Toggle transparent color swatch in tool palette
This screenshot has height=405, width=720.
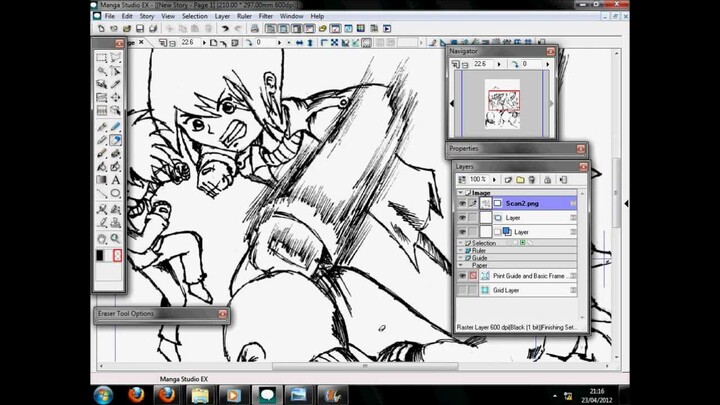(x=117, y=256)
